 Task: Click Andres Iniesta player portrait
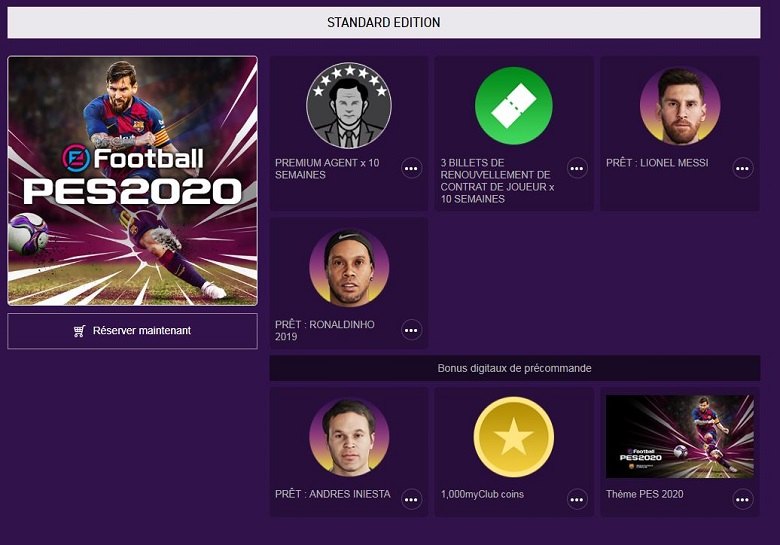point(348,437)
